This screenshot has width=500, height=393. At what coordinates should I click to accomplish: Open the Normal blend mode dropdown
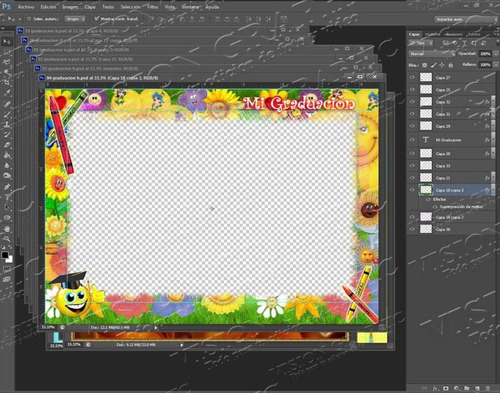point(432,54)
